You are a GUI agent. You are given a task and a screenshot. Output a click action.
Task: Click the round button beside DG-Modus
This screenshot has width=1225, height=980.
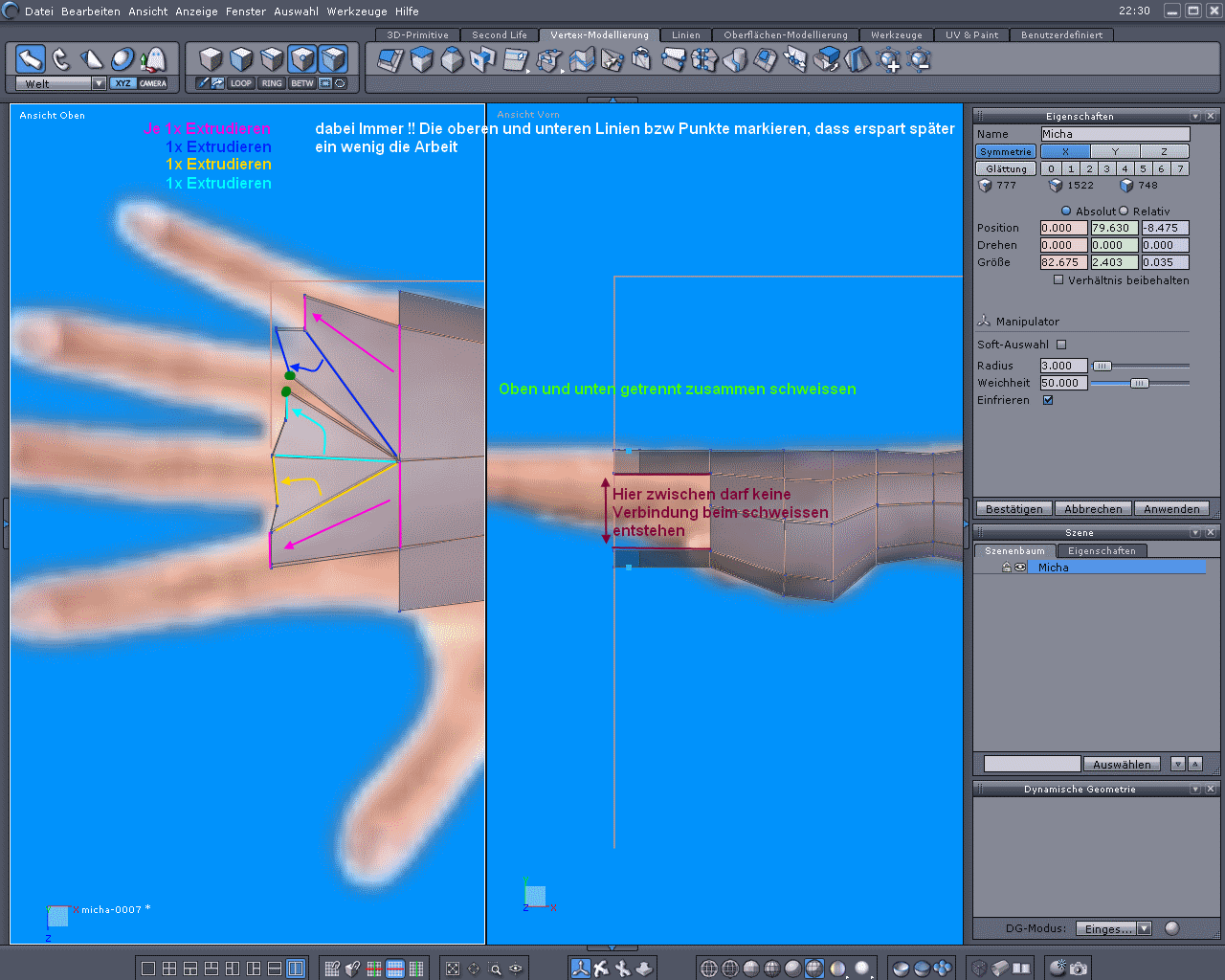[1172, 928]
